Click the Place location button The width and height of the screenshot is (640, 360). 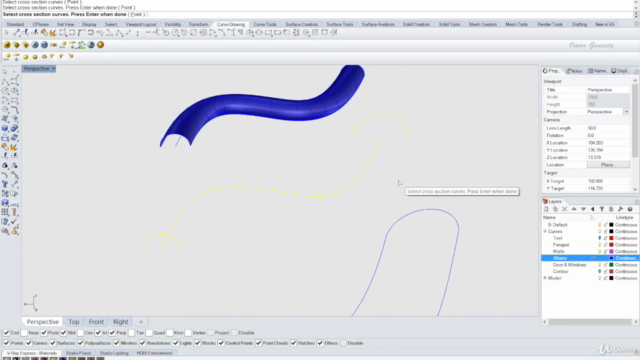(x=608, y=165)
